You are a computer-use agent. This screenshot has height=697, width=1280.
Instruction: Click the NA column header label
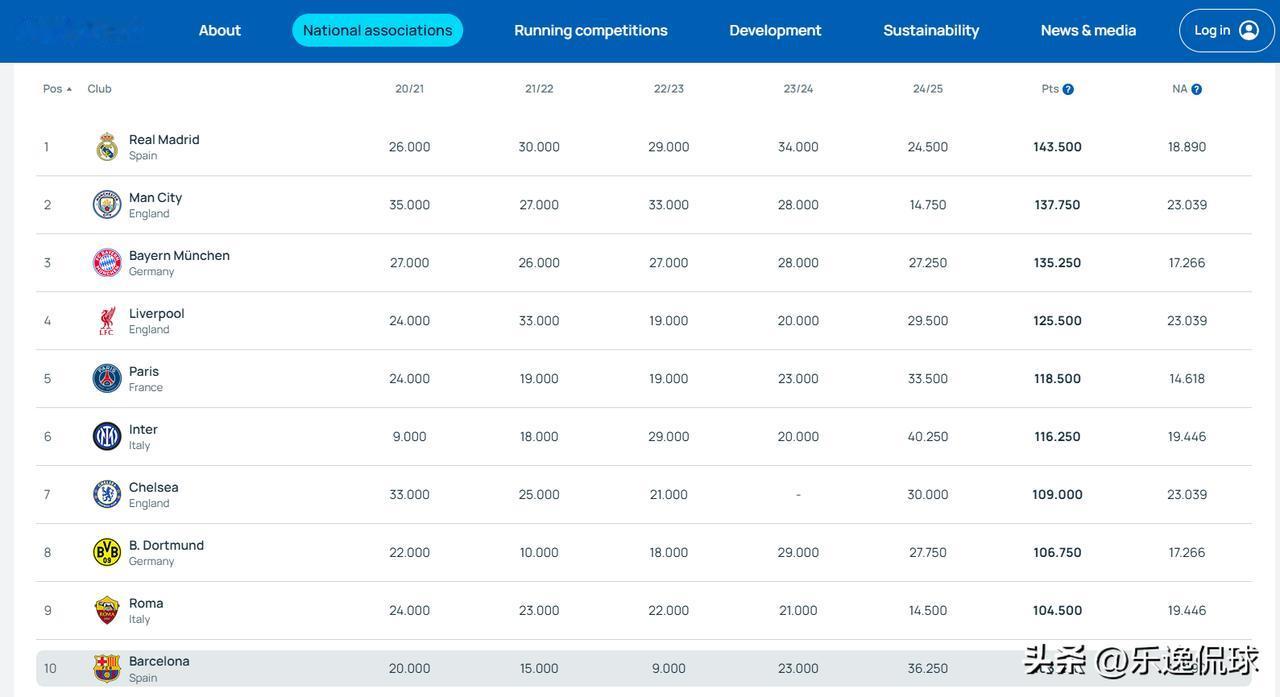click(x=1180, y=89)
